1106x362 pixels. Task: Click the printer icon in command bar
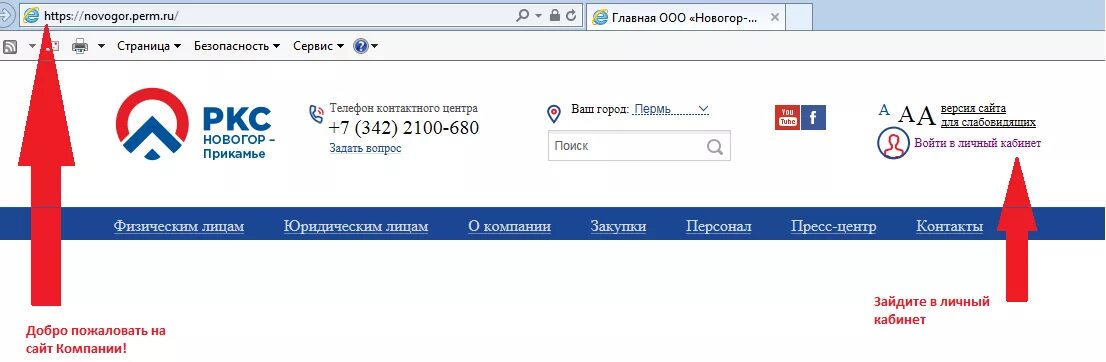pyautogui.click(x=80, y=47)
